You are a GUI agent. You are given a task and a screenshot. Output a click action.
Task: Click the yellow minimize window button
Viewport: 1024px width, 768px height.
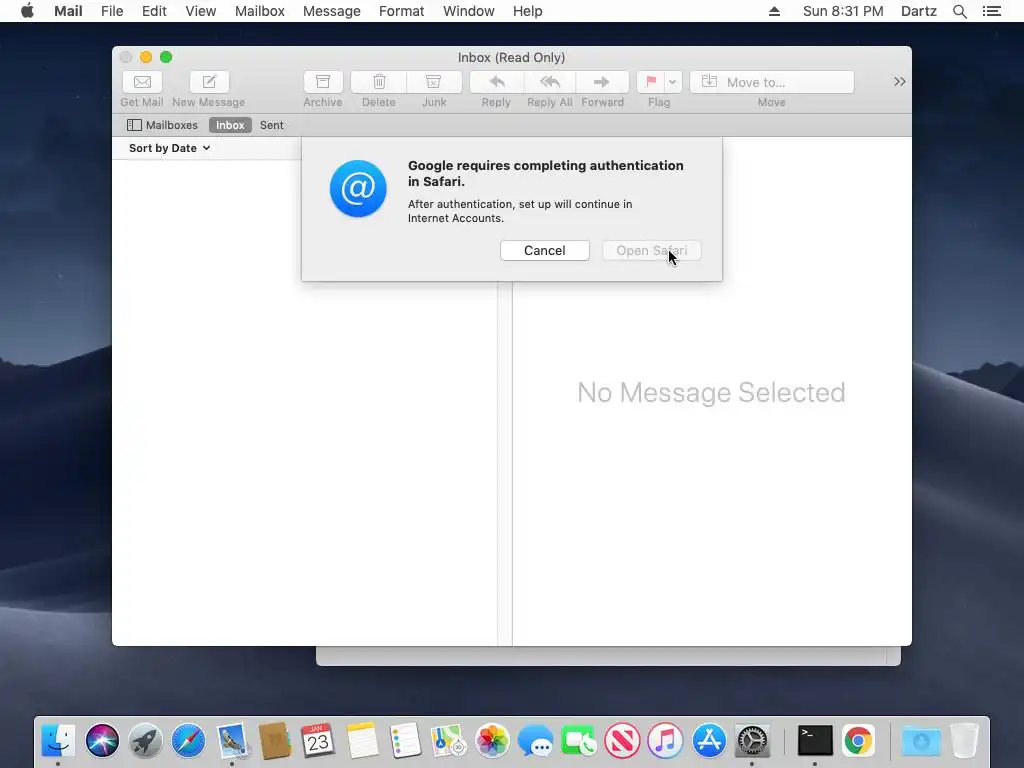tap(146, 57)
